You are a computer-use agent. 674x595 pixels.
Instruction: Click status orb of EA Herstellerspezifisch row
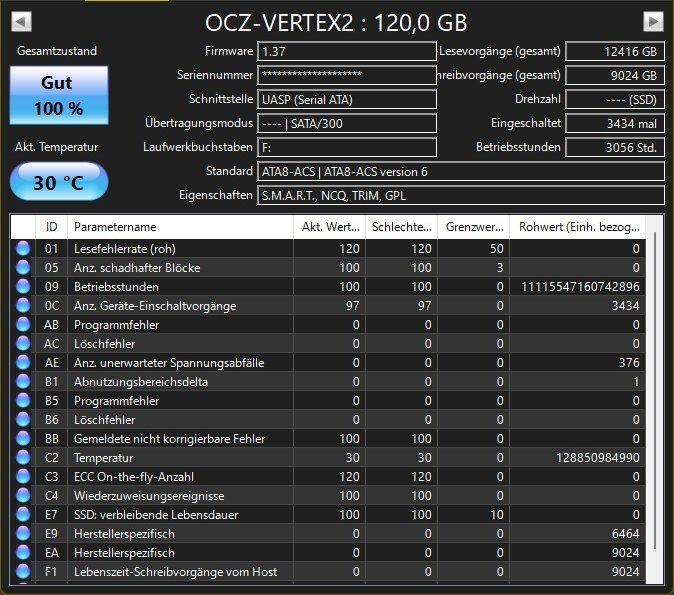(23, 552)
